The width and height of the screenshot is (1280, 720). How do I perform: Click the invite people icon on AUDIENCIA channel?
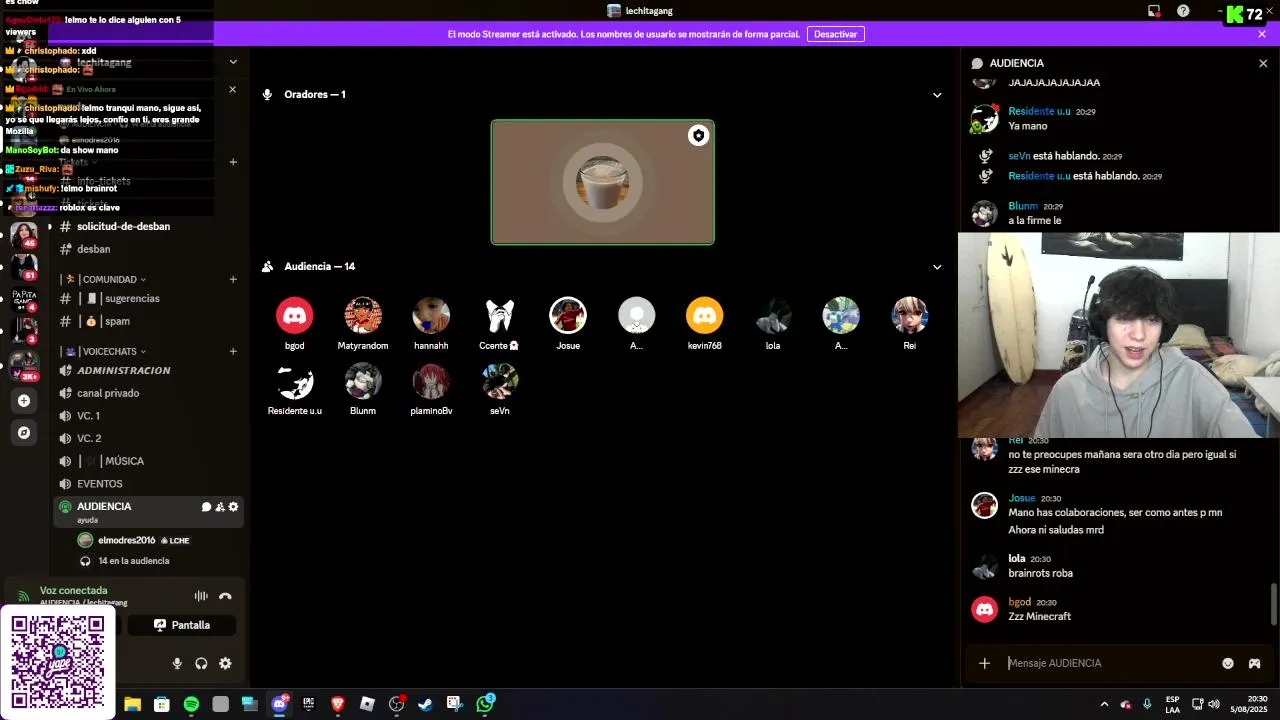point(220,507)
